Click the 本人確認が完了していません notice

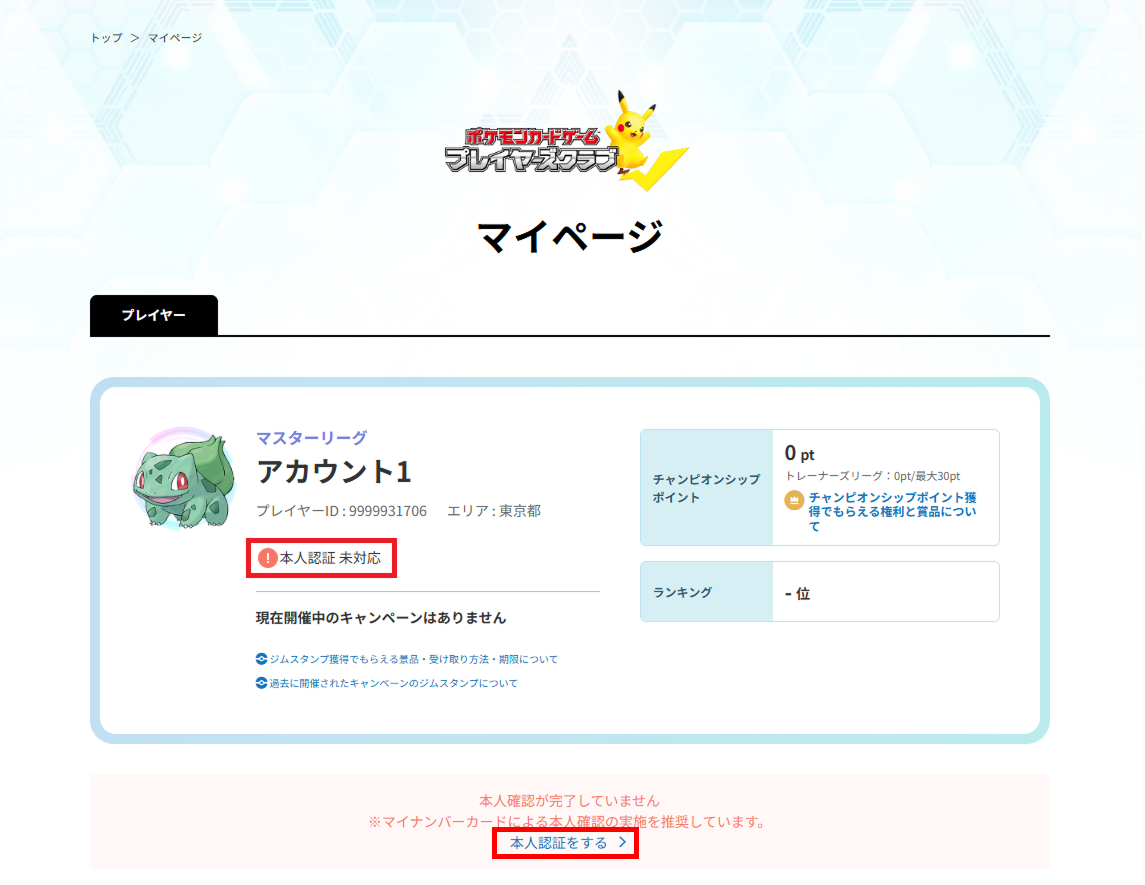click(569, 801)
